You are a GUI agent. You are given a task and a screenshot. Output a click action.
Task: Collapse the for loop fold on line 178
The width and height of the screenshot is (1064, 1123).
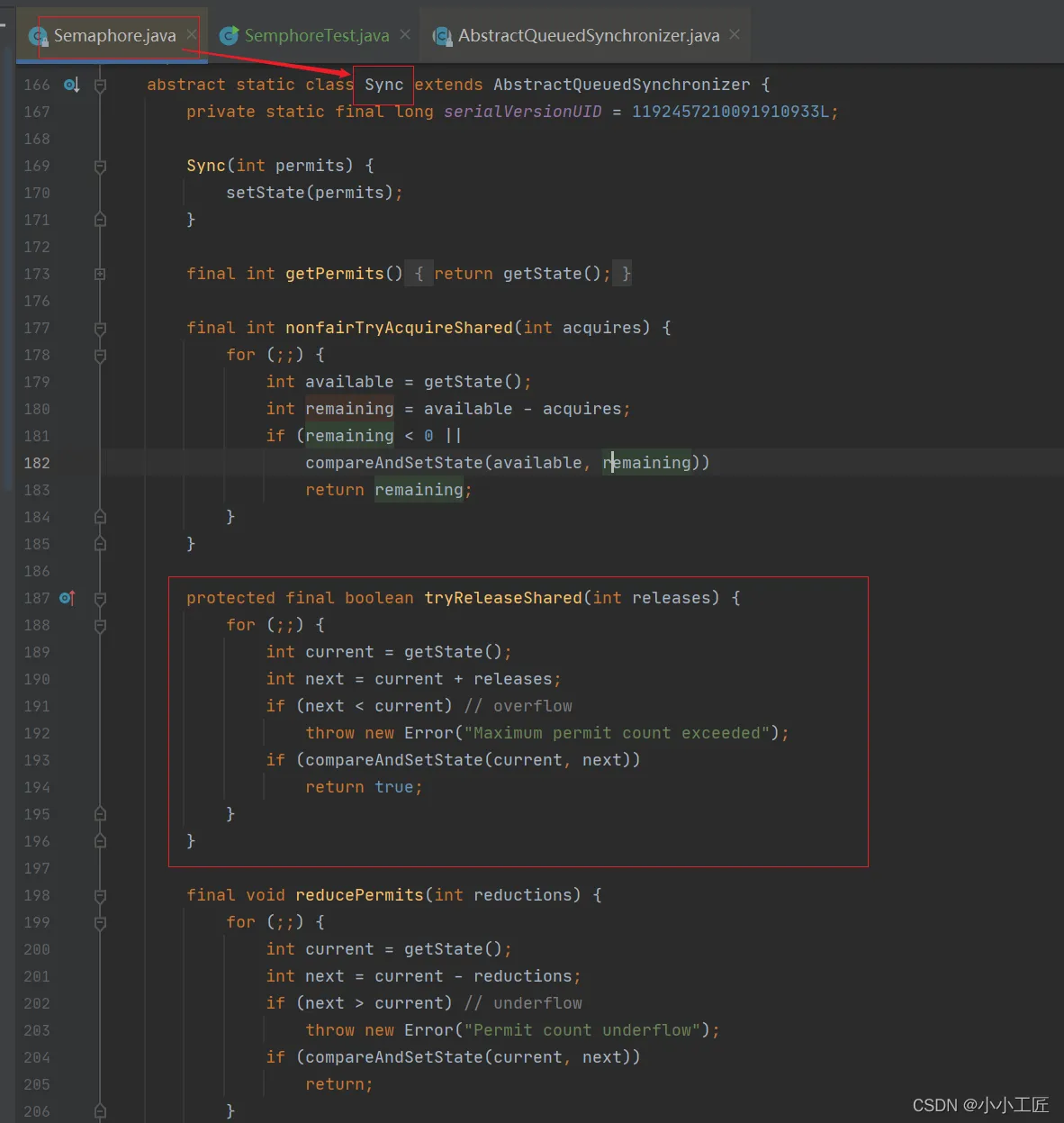100,355
